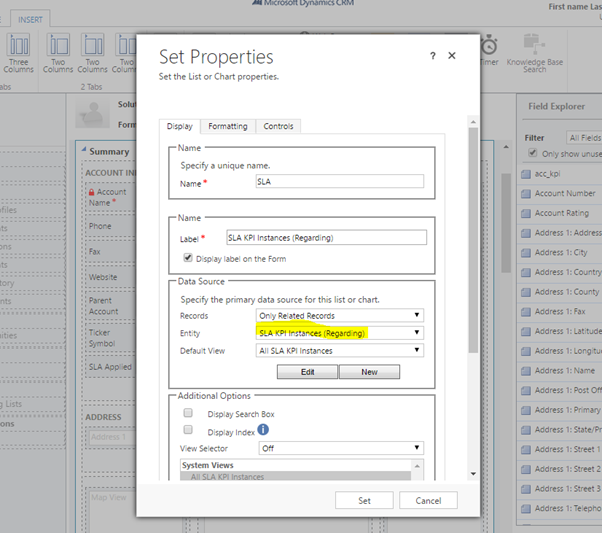Open the Entity dropdown
The width and height of the screenshot is (602, 533).
340,333
